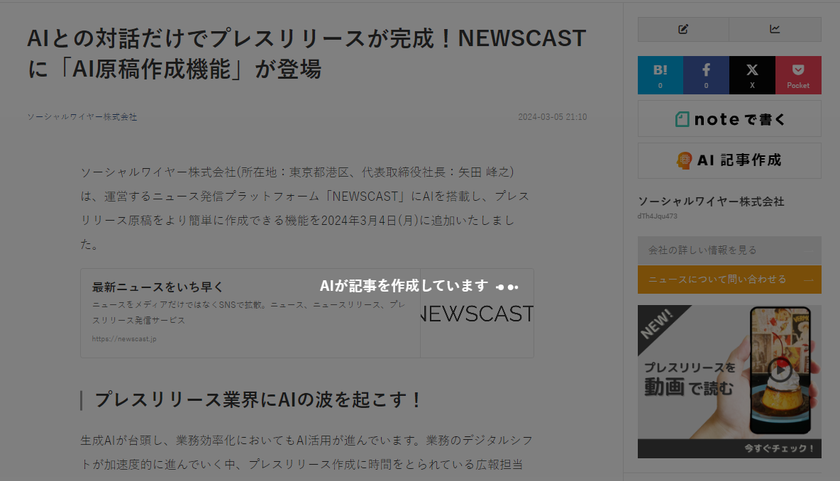Open ソーシャルワイヤー株式会社 sidebar company name
840x481 pixels.
point(711,201)
